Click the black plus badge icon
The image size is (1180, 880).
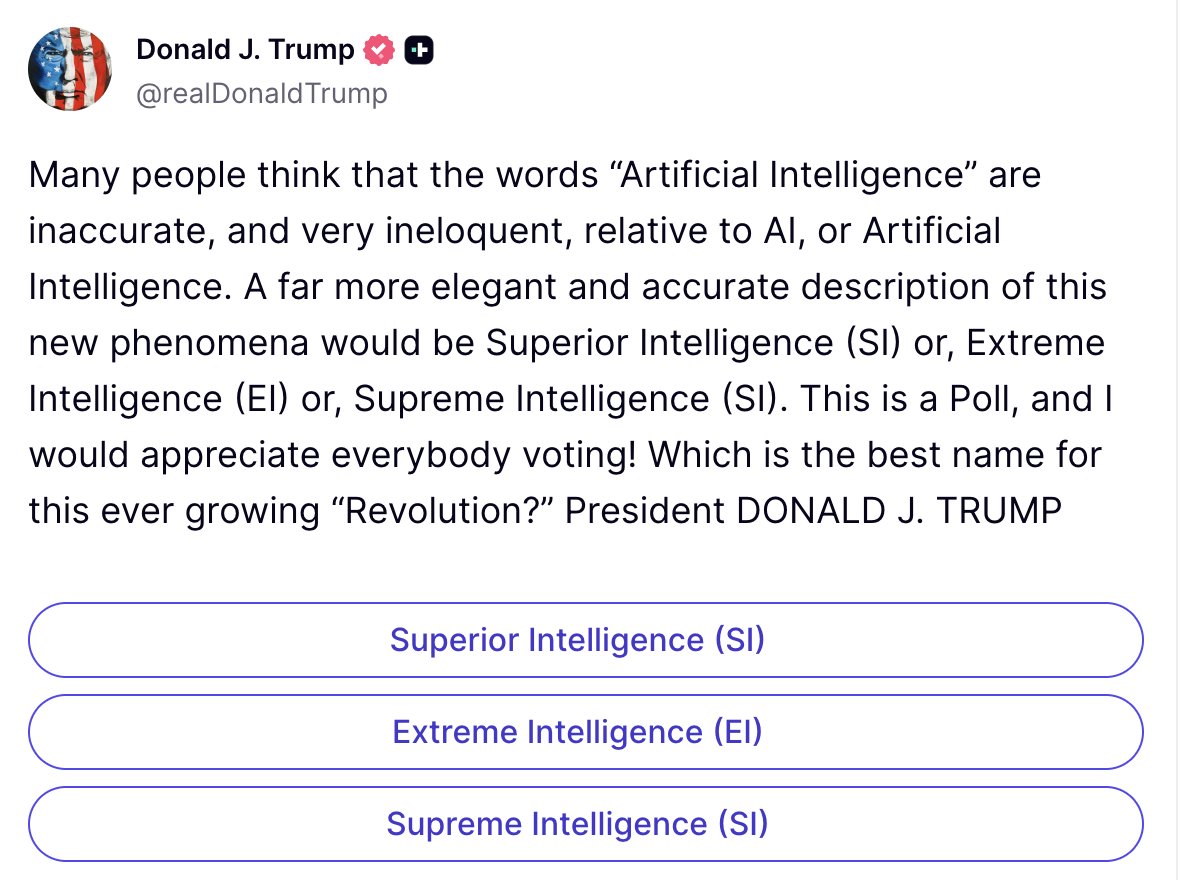click(419, 50)
